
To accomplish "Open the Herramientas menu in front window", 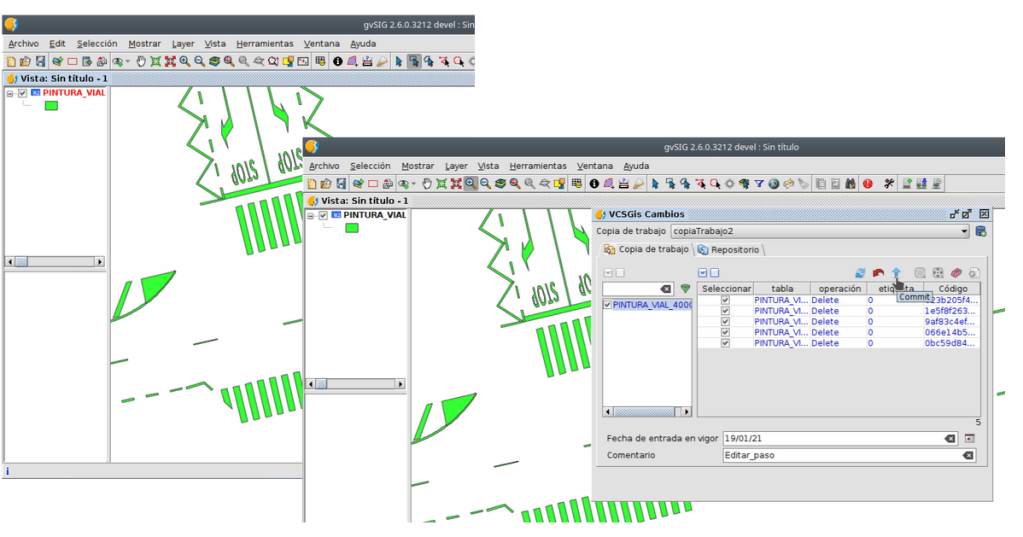I will pos(537,166).
